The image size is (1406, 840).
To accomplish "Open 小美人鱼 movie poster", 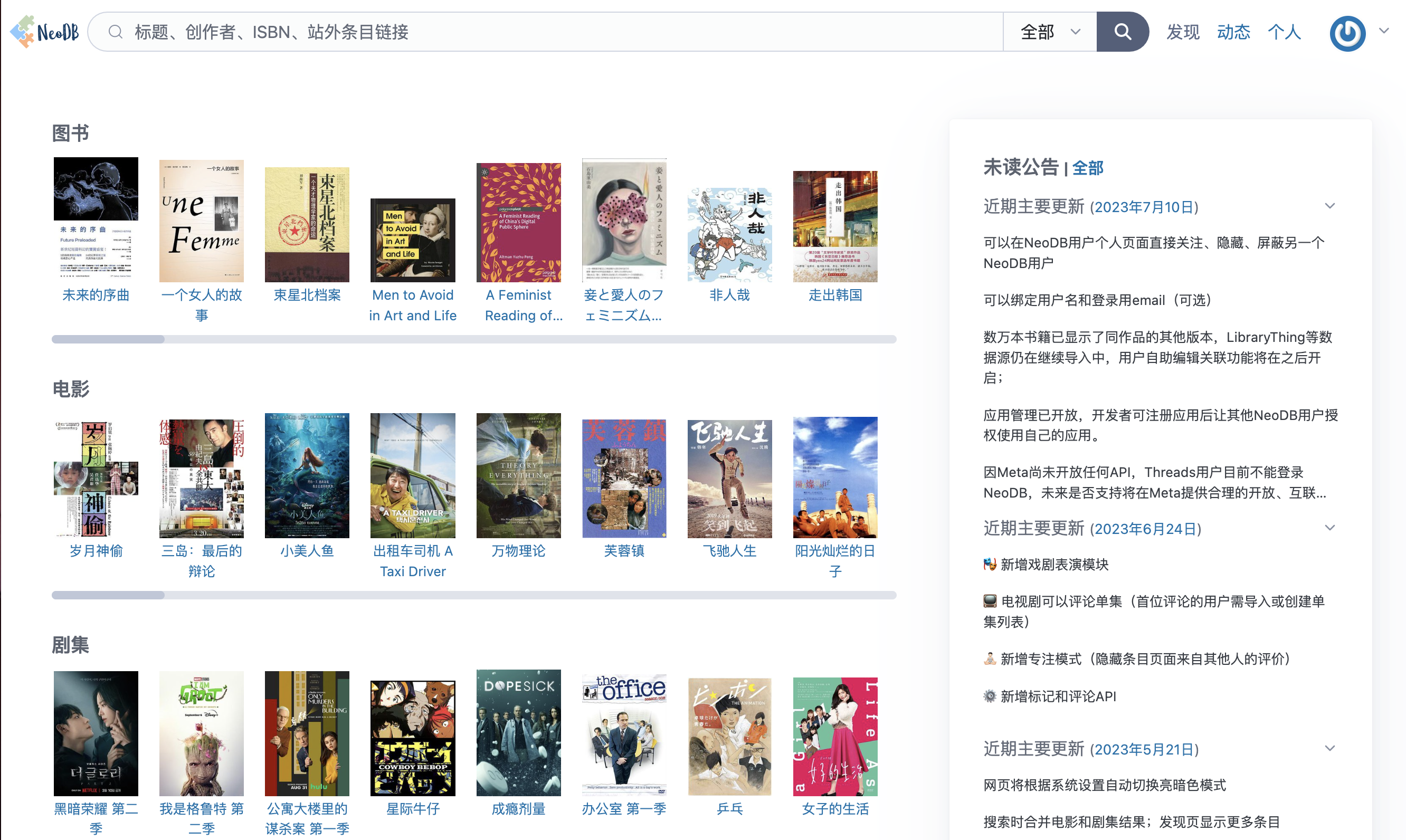I will 307,475.
